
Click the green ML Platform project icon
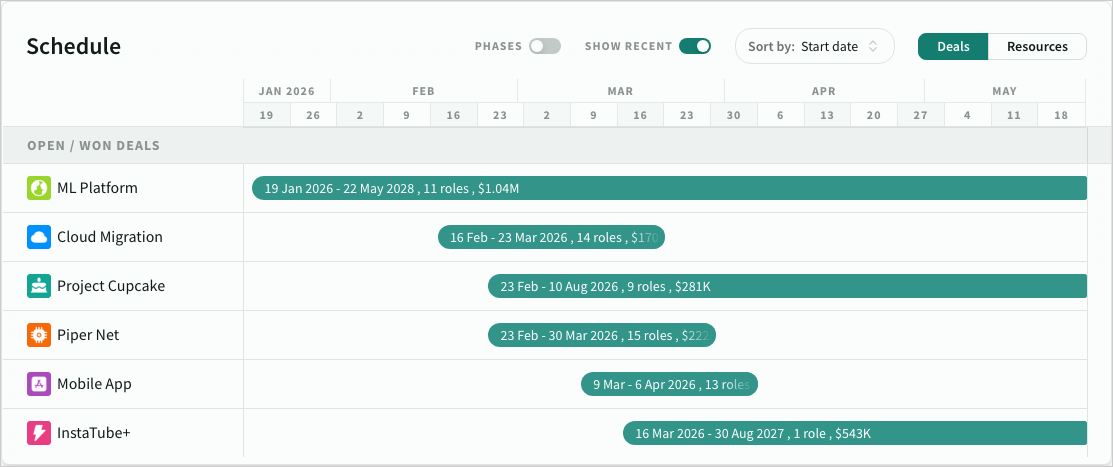coord(39,188)
